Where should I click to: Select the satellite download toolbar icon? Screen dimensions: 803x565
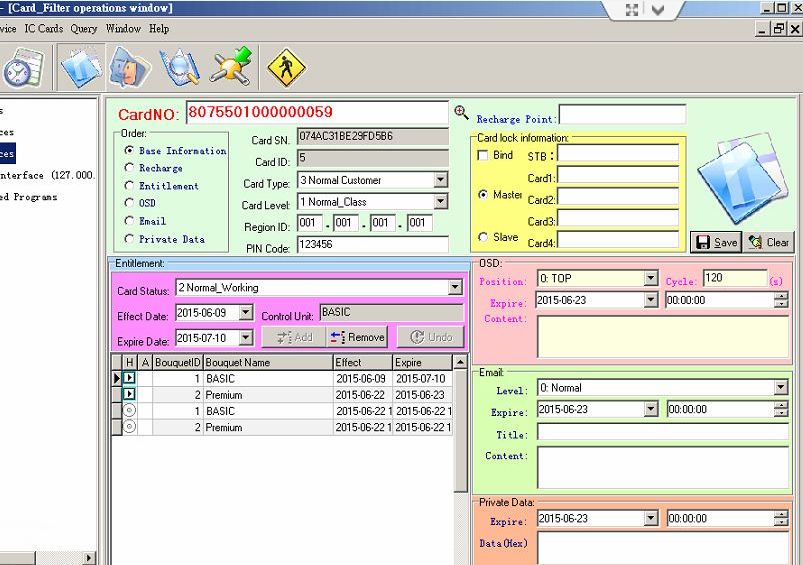coord(231,67)
